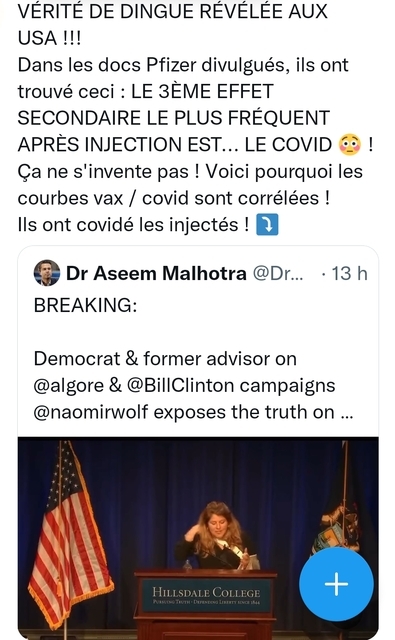
Task: Click the BREAKING: line in quoted tweet
Action: pos(85,305)
